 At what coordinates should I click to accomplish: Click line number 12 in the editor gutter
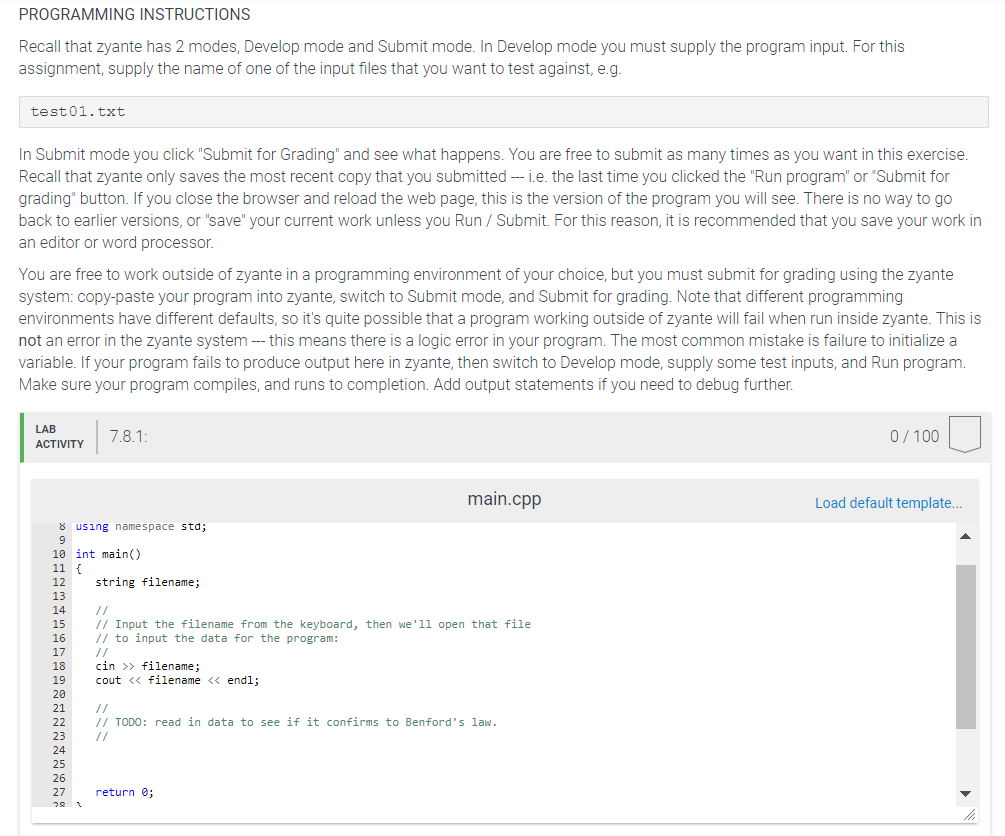click(58, 581)
